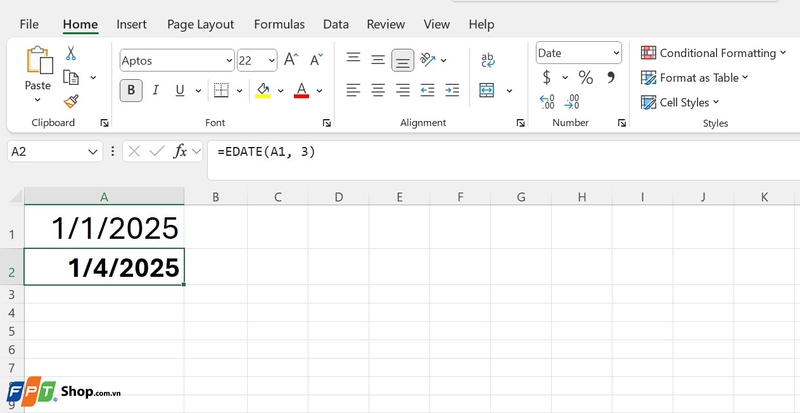
Task: Click the Merge & Center icon
Action: click(x=487, y=90)
